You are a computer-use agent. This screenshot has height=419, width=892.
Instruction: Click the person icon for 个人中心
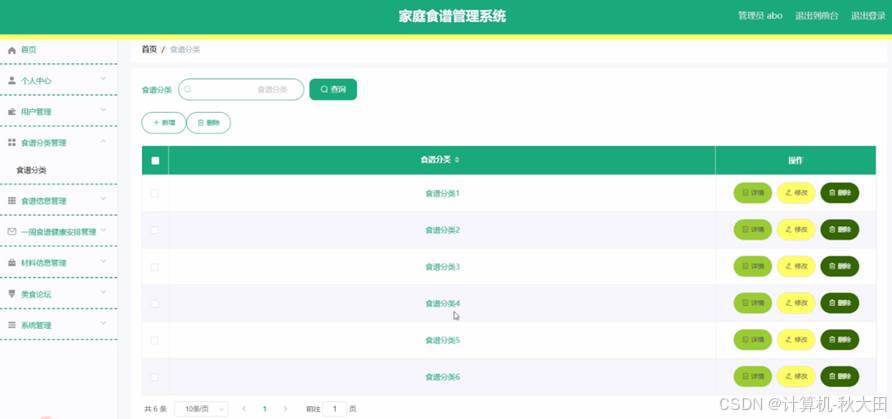coord(12,81)
